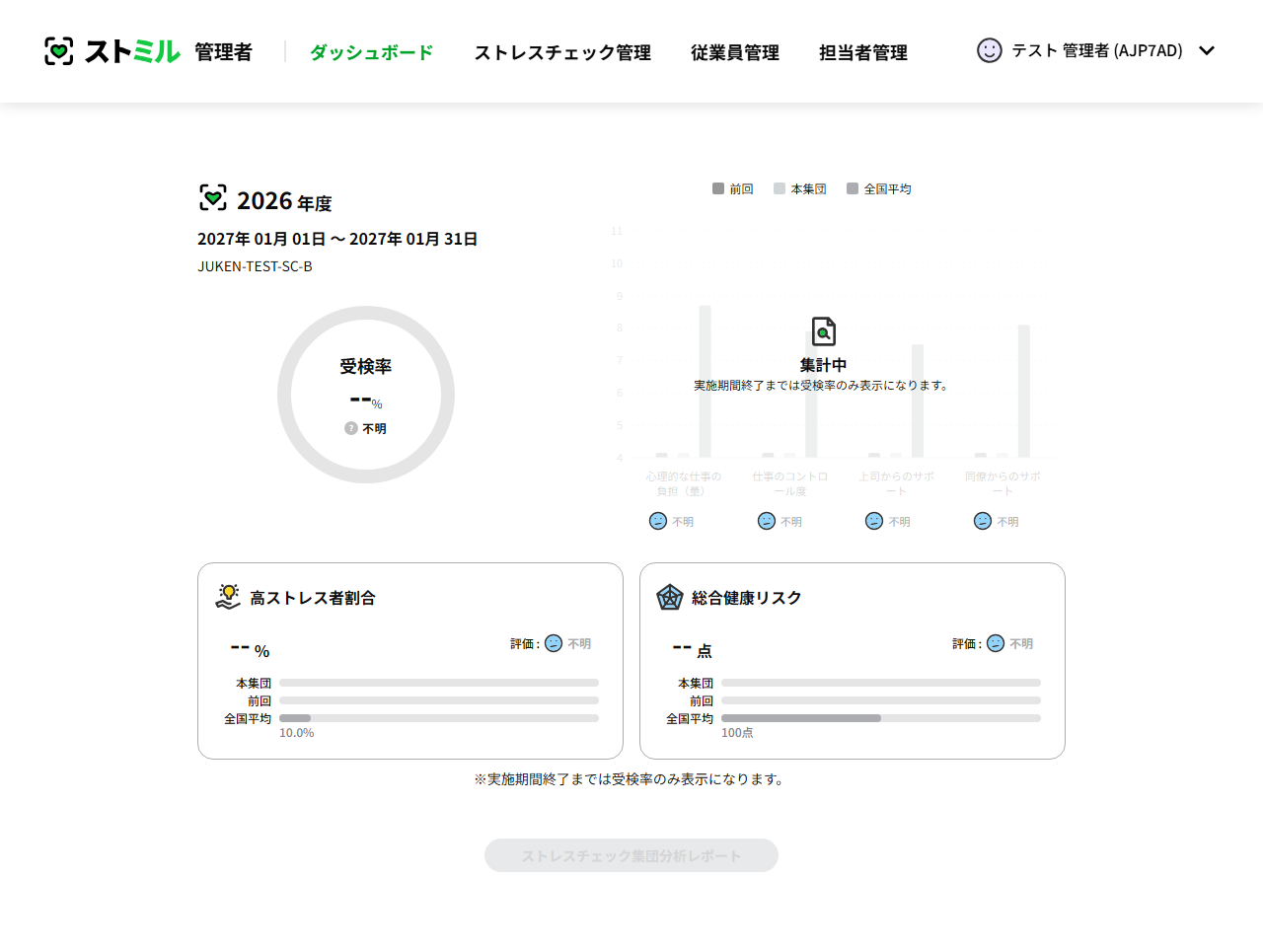Click the ストミル heart logo
The image size is (1263, 952).
[60, 51]
